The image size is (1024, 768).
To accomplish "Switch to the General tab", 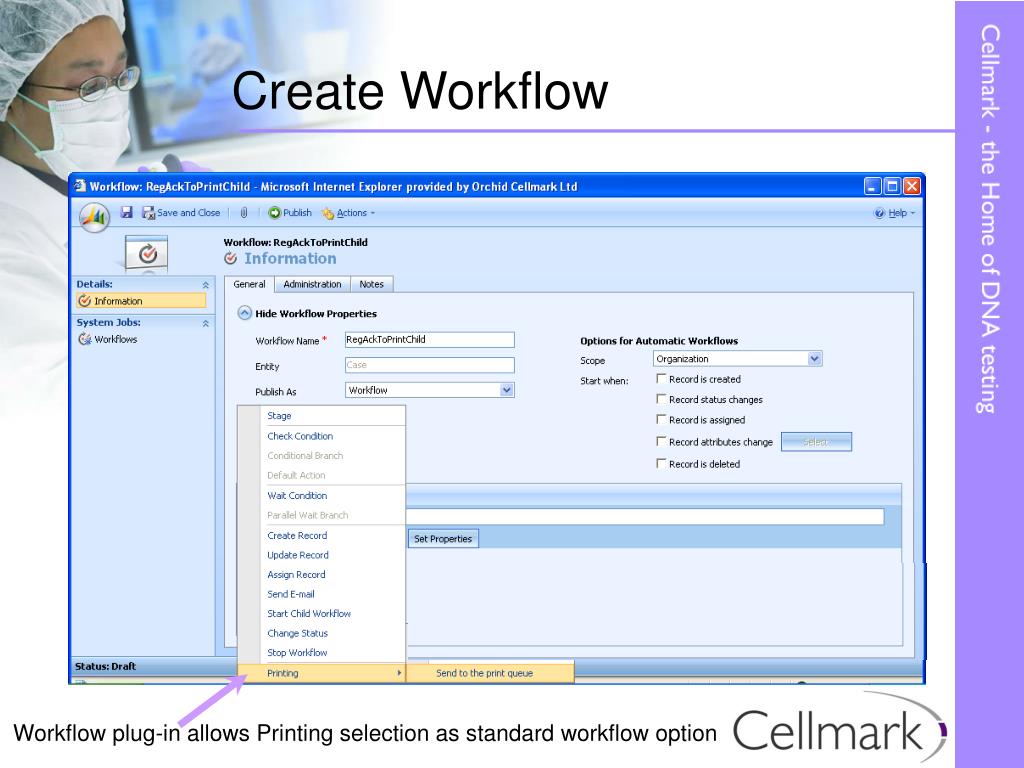I will pos(249,284).
